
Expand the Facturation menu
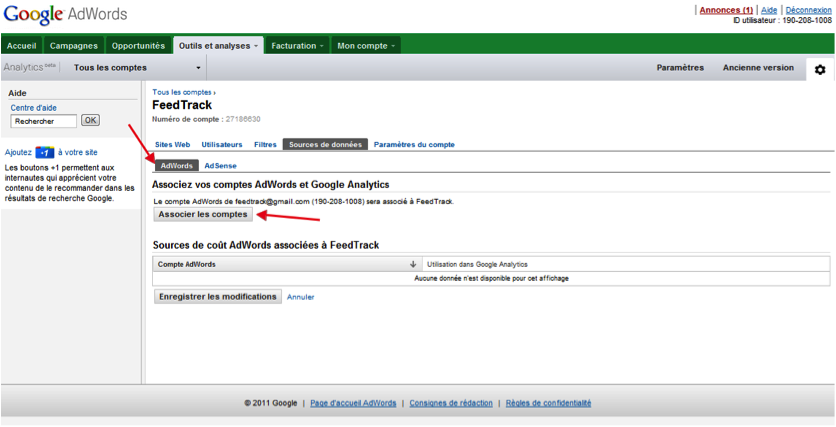click(x=298, y=46)
